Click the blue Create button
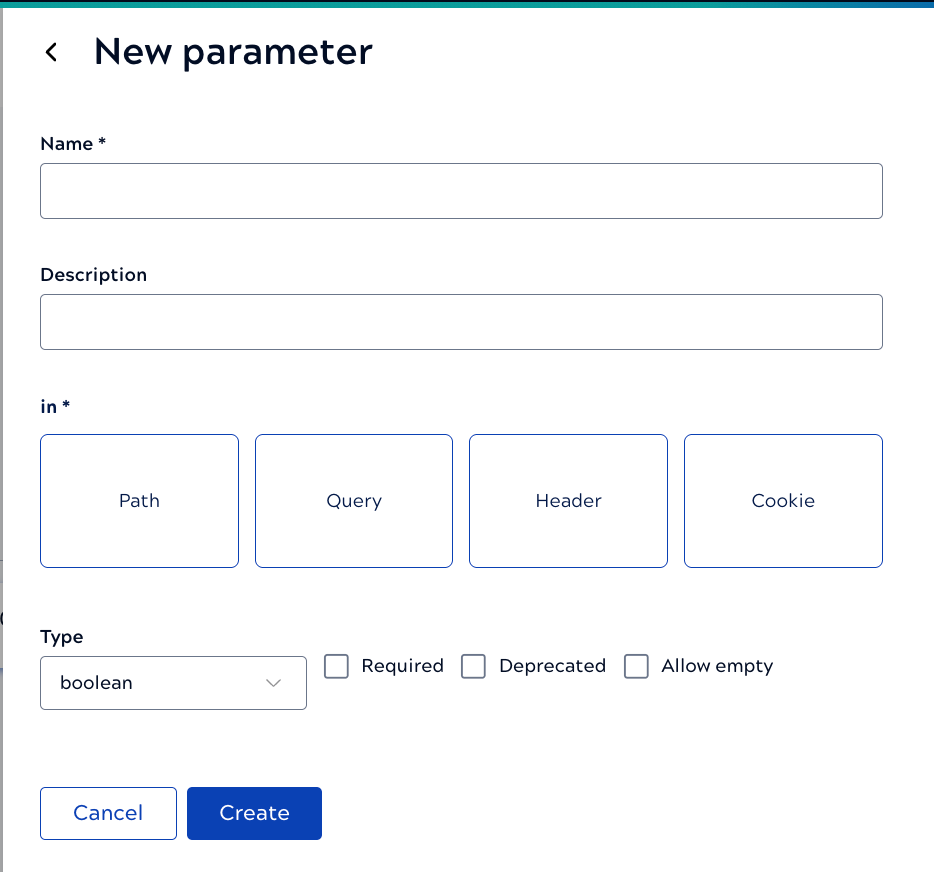 [254, 813]
